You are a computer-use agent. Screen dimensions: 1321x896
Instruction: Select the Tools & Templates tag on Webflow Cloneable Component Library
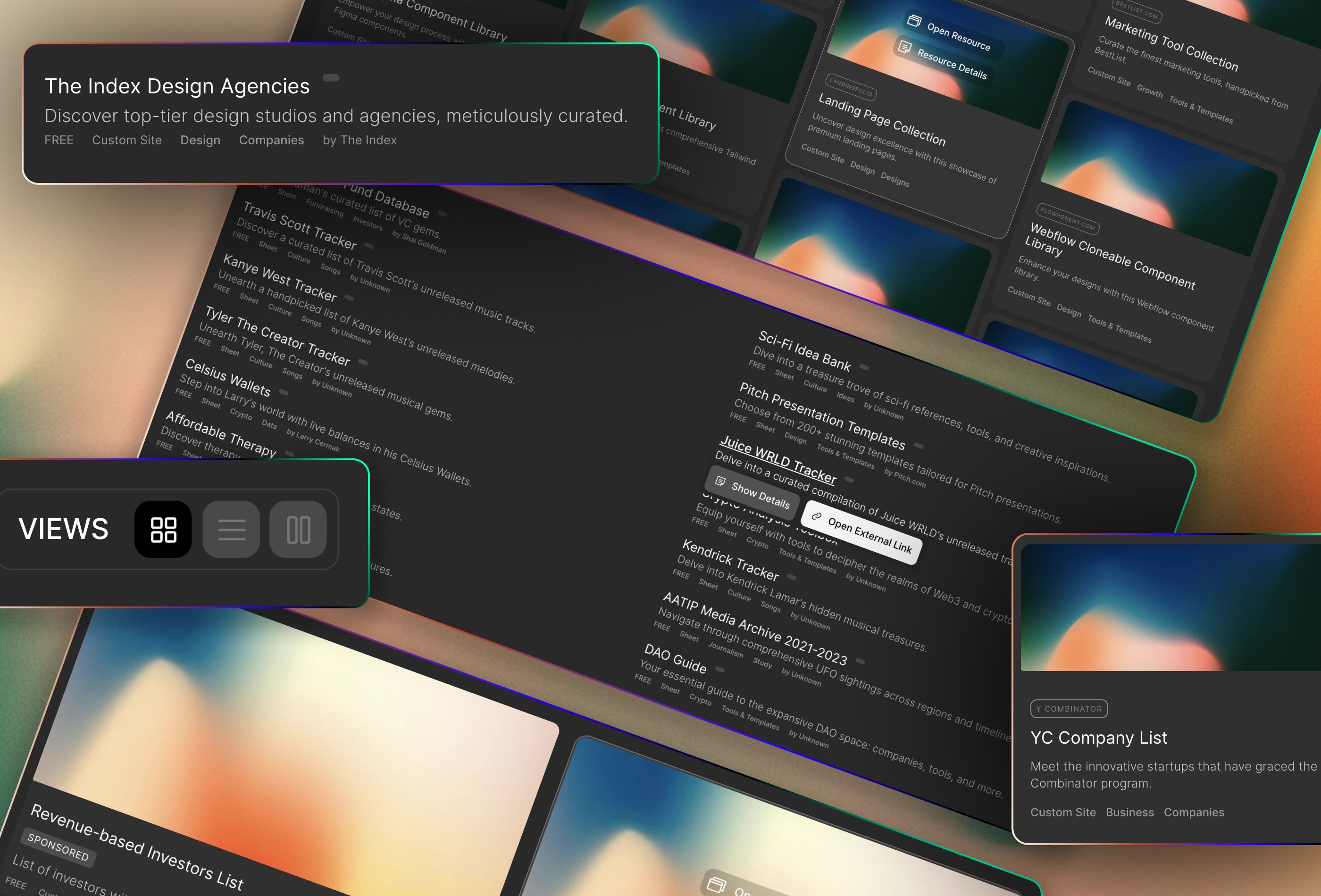(x=1119, y=328)
